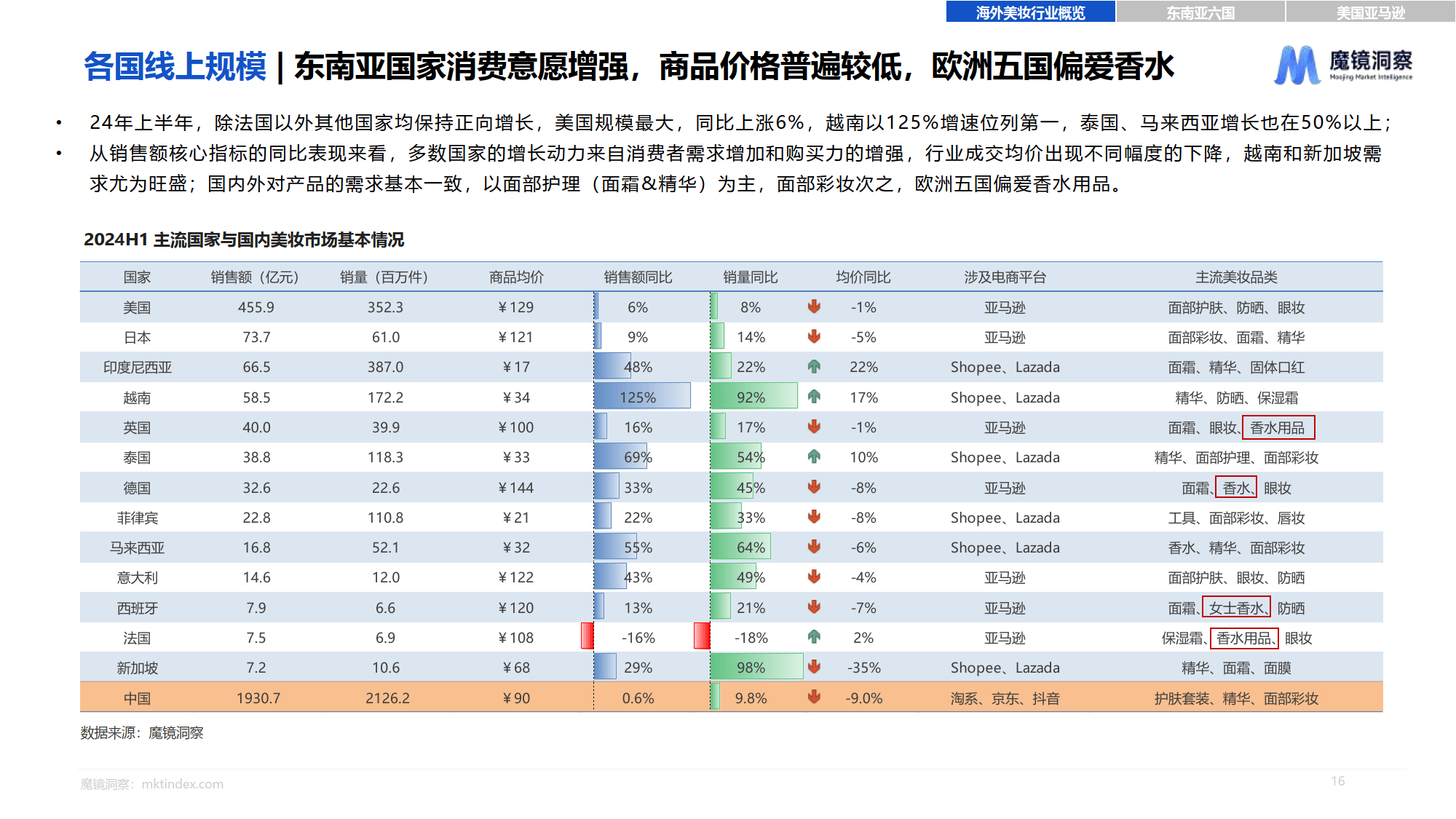1456x819 pixels.
Task: Click the 69% sales growth bar for 泰国
Action: [x=621, y=457]
